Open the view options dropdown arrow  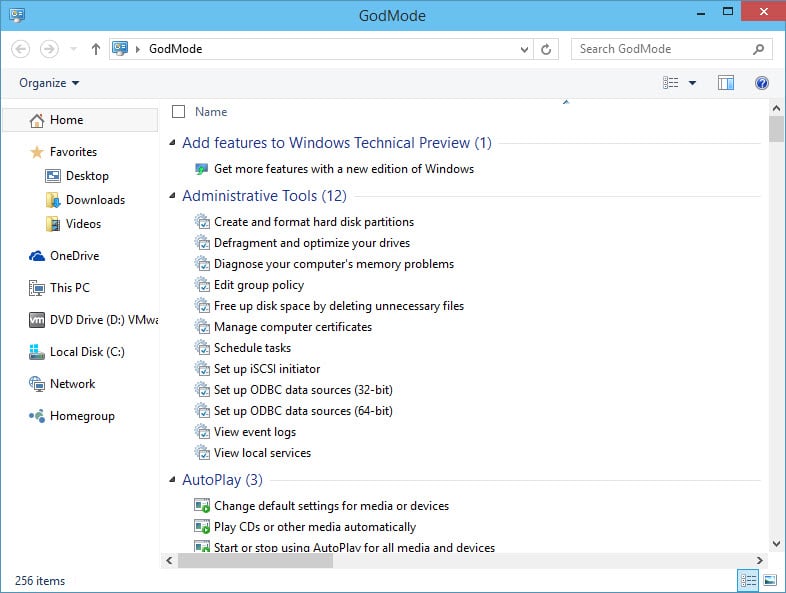click(692, 83)
